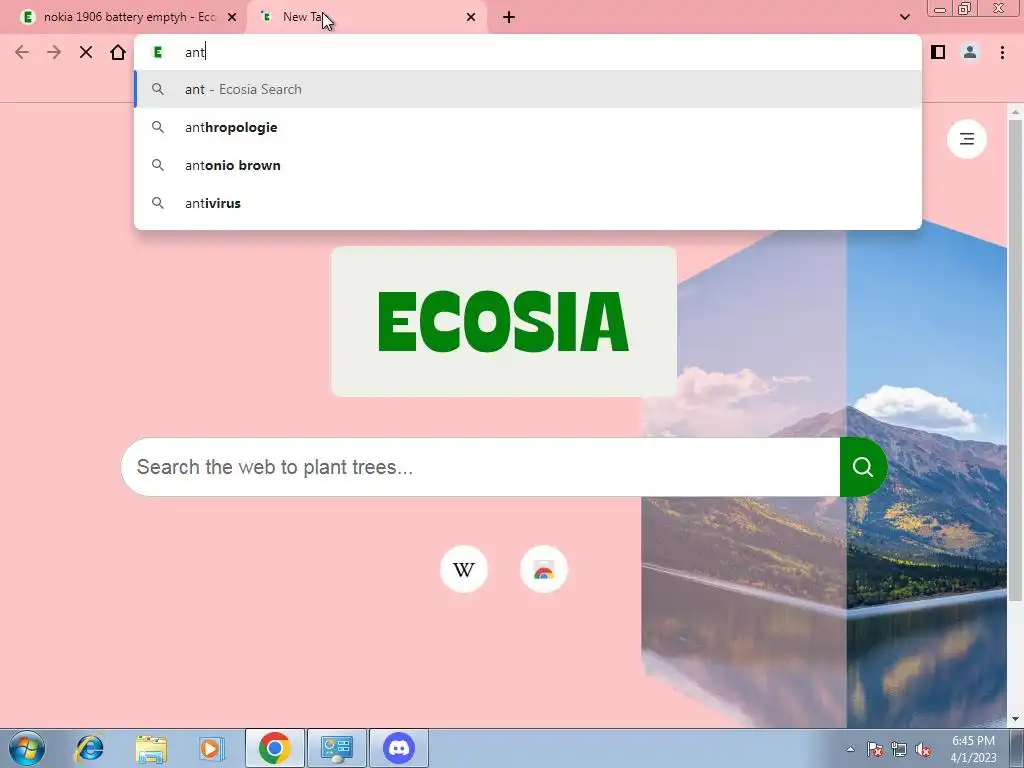1024x768 pixels.
Task: Stop loading the page
Action: pyautogui.click(x=86, y=52)
